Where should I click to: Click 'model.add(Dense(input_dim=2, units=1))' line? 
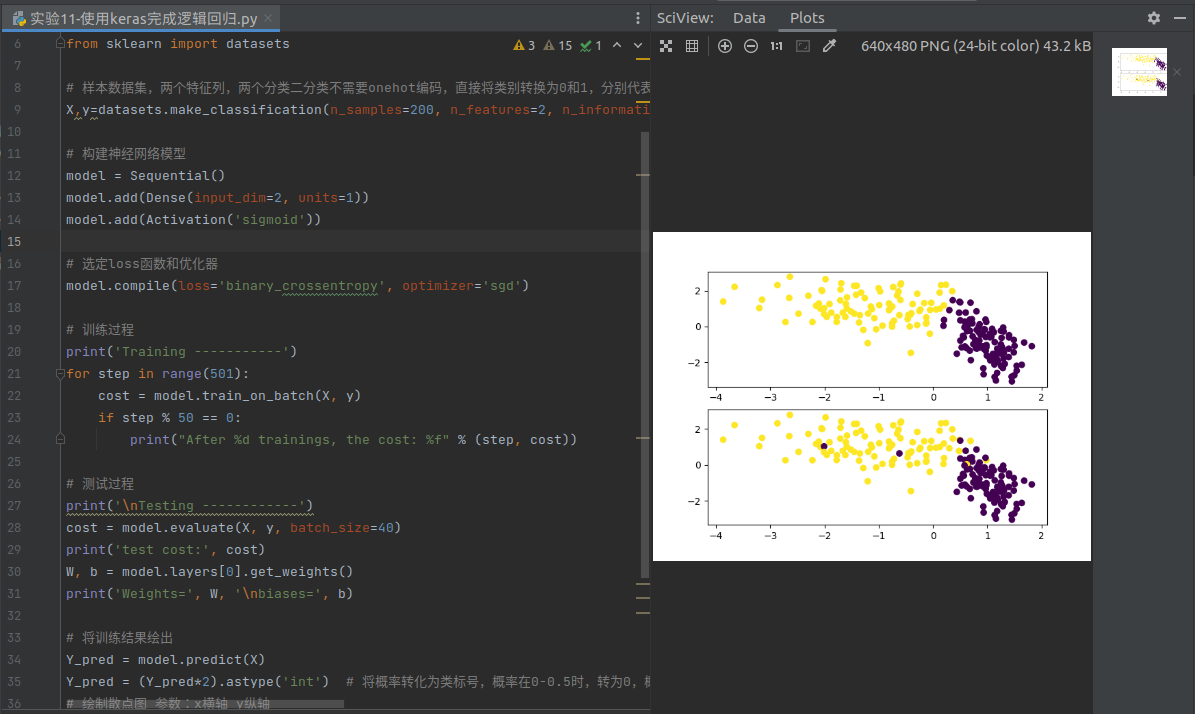pyautogui.click(x=217, y=197)
